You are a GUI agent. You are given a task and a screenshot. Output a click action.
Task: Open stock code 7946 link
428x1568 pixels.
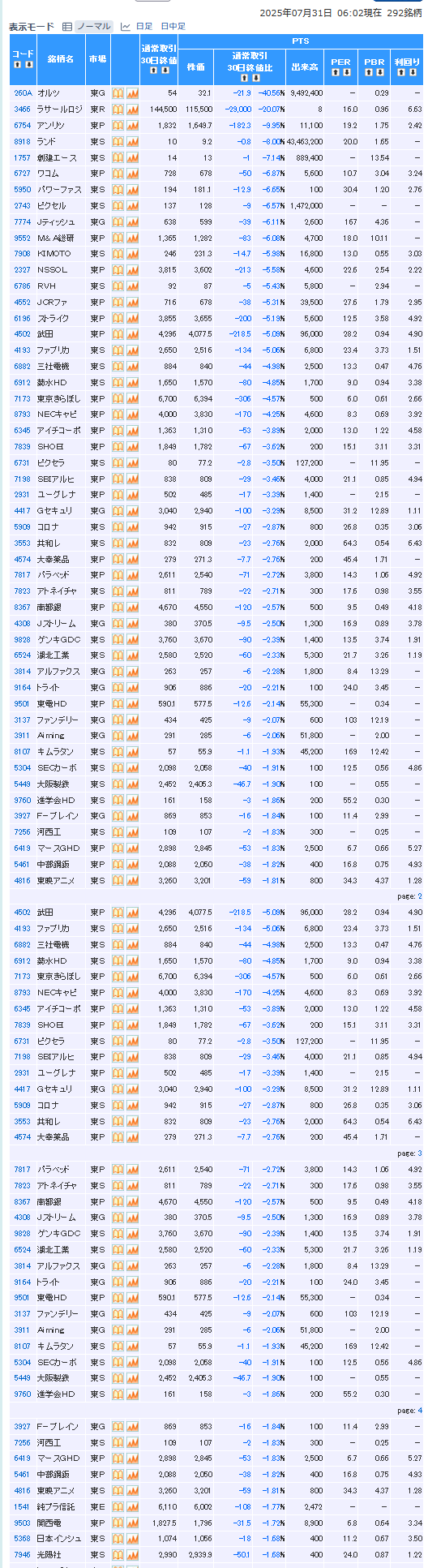22,1555
